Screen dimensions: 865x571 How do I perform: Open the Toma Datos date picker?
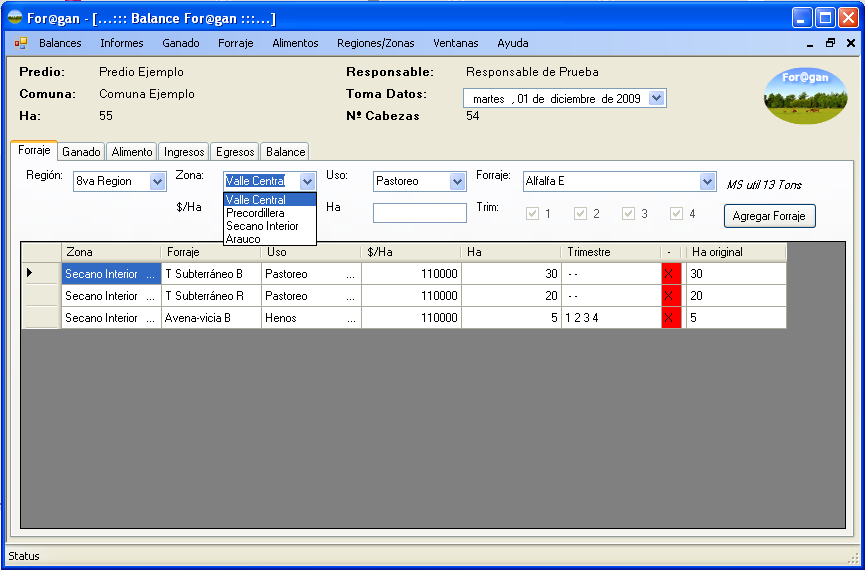coord(656,98)
